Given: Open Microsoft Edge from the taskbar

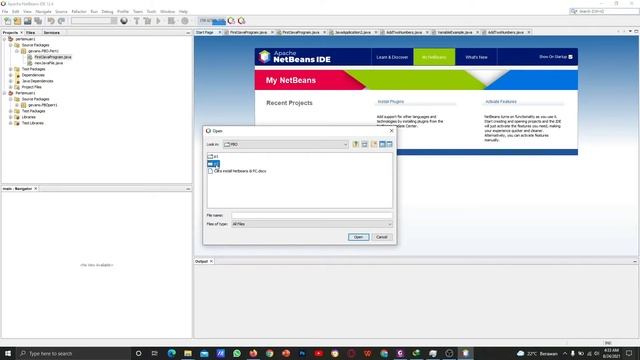Looking at the screenshot, I should point(171,353).
